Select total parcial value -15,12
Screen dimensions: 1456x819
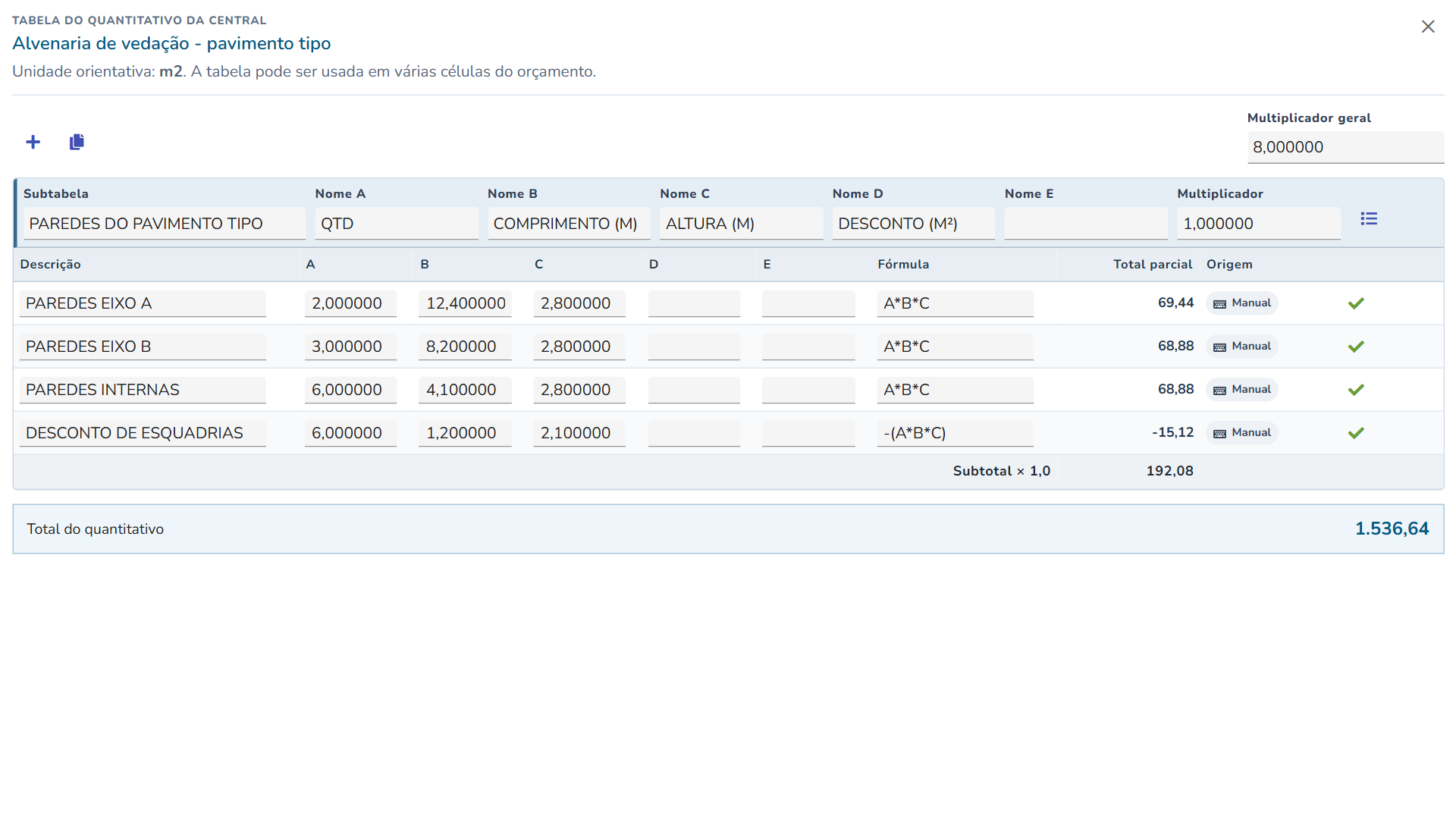coord(1172,432)
